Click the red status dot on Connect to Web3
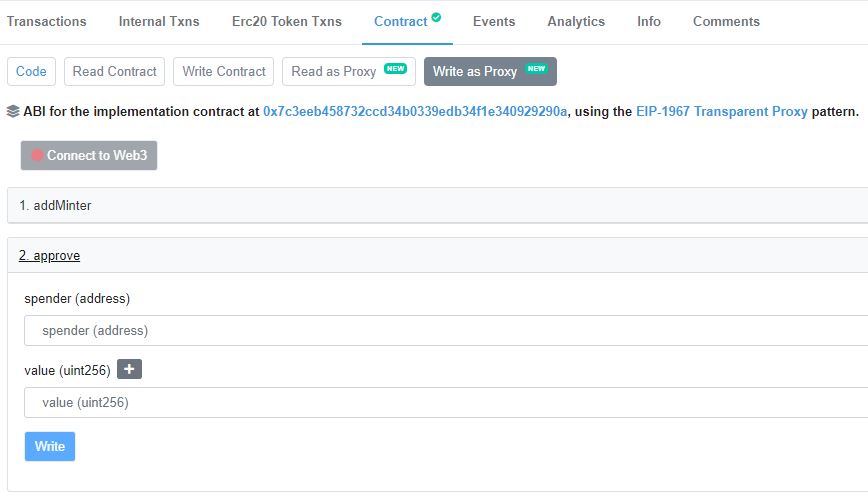The width and height of the screenshot is (868, 499). pyautogui.click(x=37, y=155)
